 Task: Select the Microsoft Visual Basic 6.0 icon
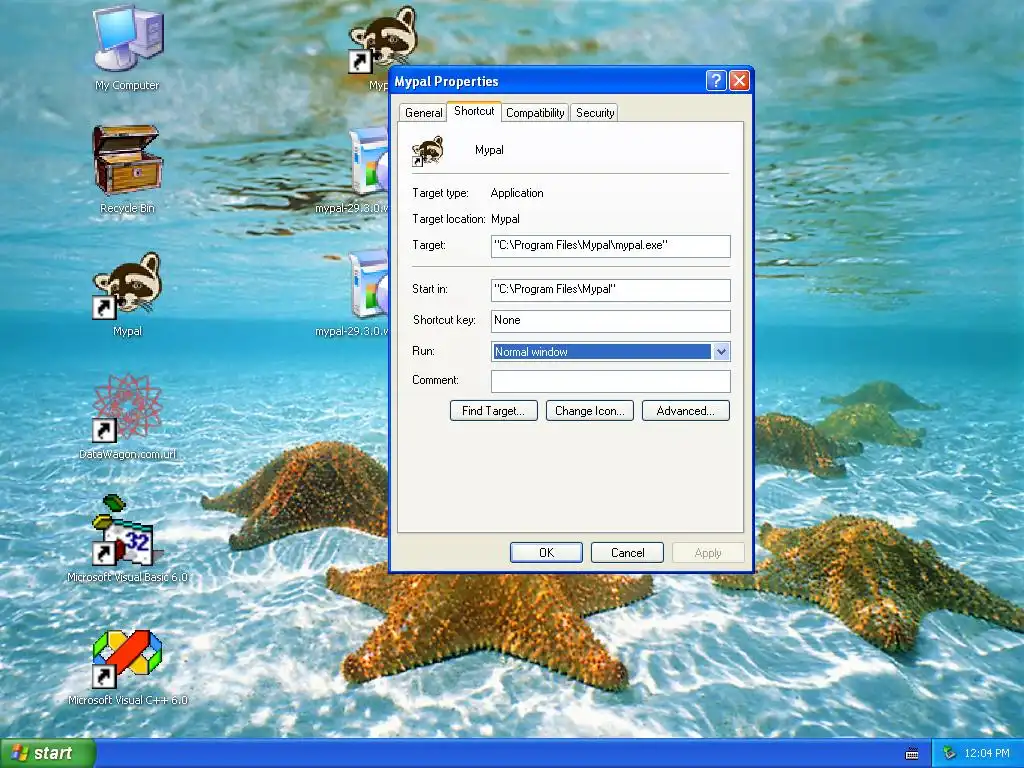click(127, 530)
